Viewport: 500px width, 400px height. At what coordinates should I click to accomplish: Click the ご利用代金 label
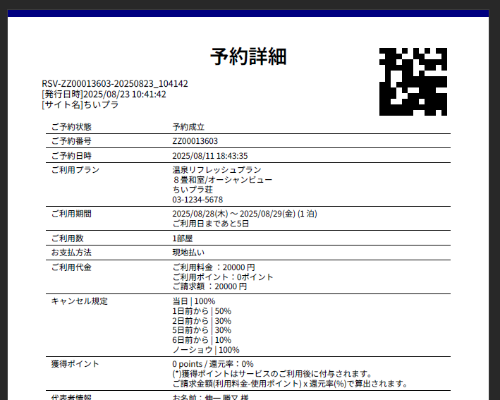click(71, 267)
